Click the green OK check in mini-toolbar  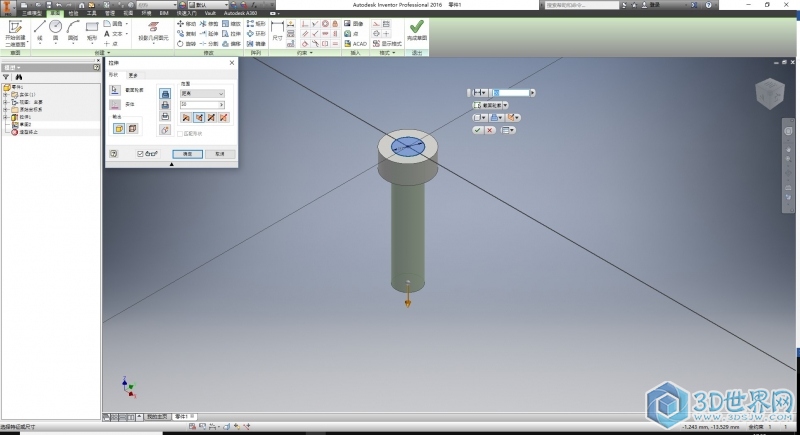click(478, 131)
